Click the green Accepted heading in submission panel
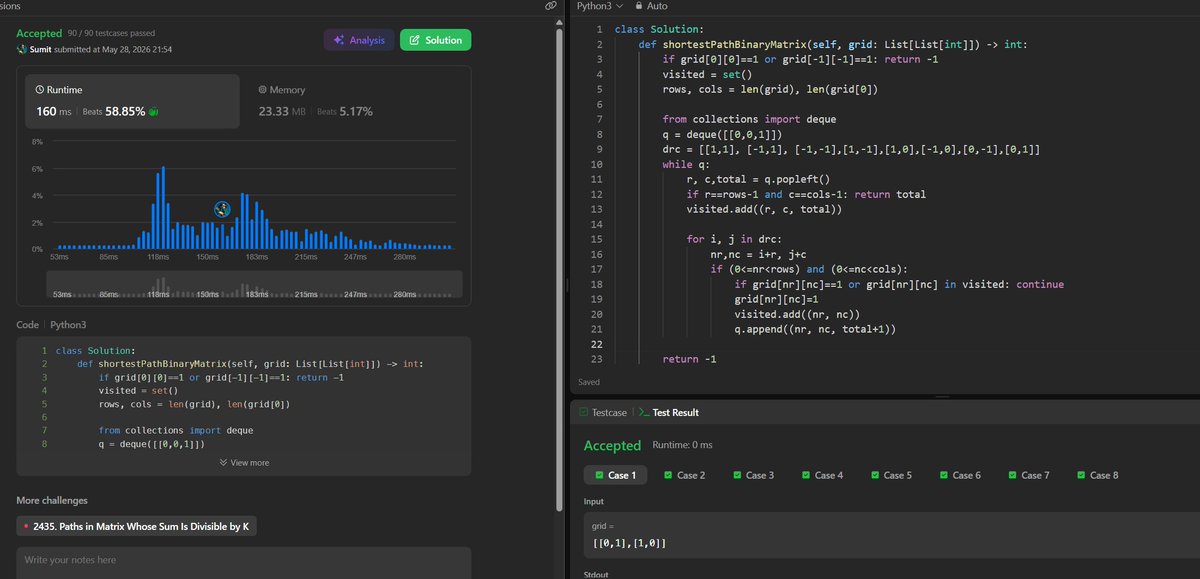Viewport: 1200px width, 579px height. point(40,34)
